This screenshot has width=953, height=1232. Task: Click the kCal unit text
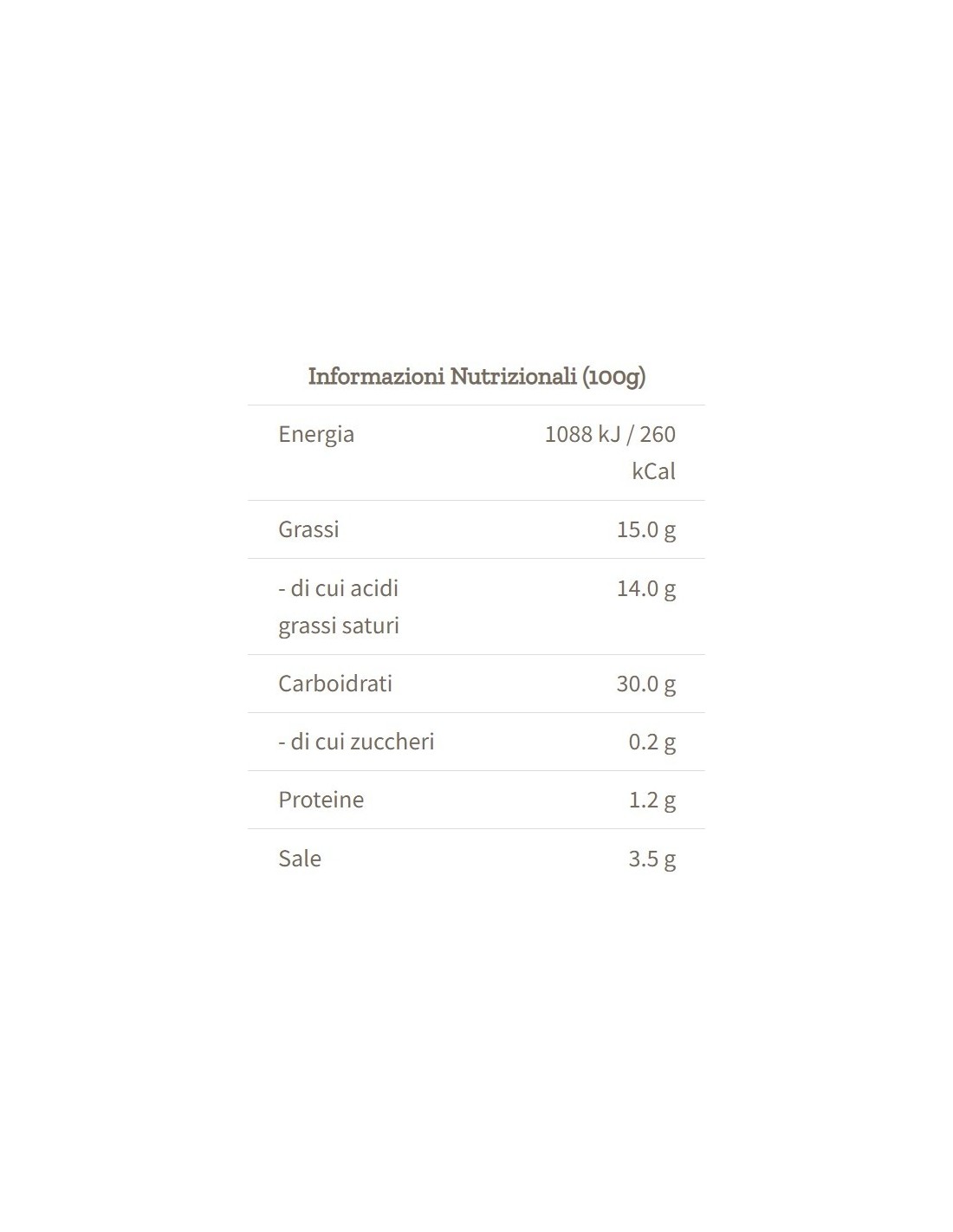point(654,471)
